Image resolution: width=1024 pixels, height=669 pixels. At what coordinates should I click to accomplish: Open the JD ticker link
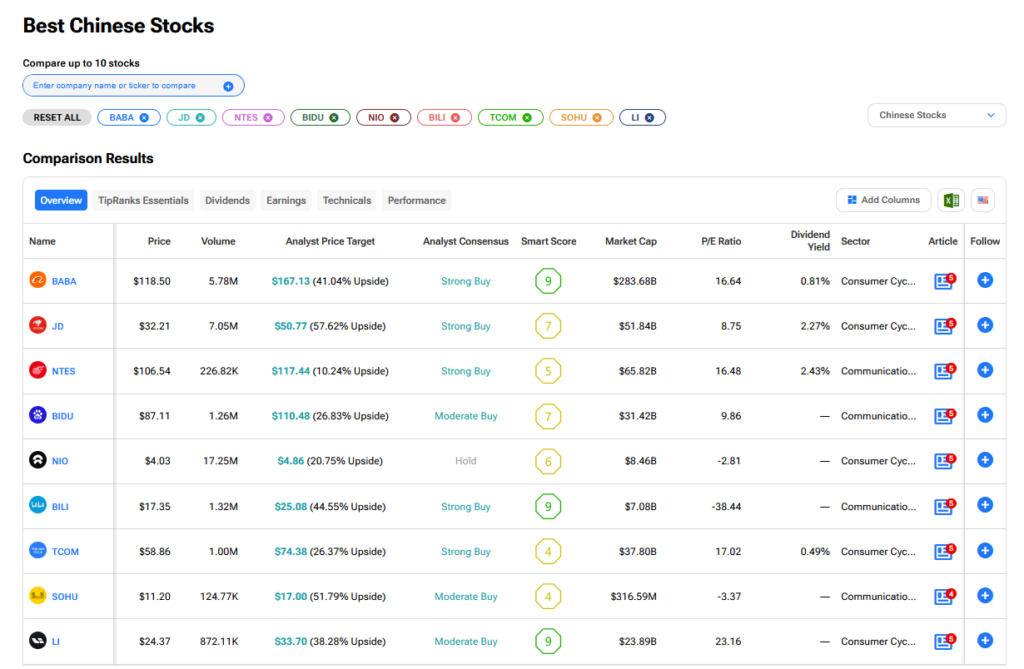57,327
